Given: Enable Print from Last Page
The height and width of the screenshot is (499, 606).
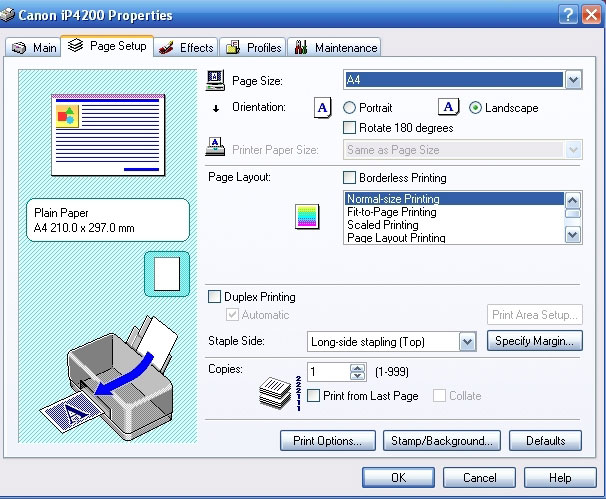Looking at the screenshot, I should click(313, 395).
